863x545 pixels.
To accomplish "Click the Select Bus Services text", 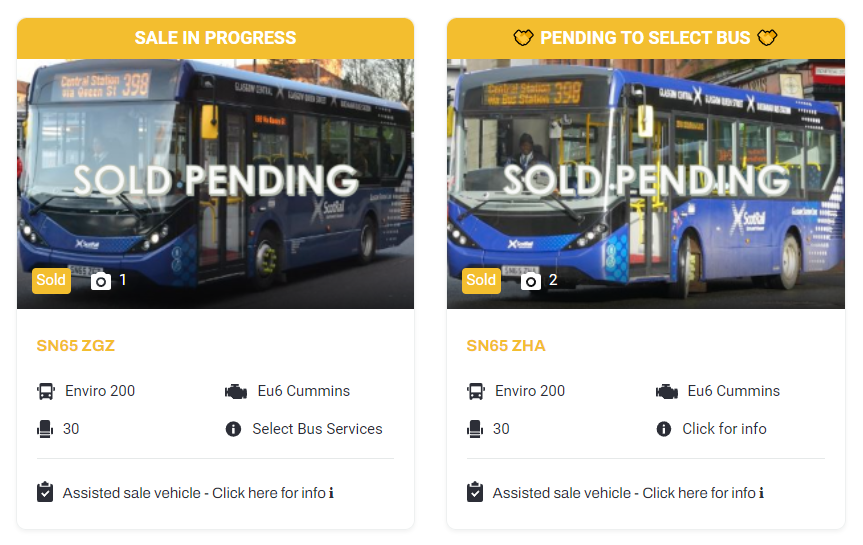I will (317, 429).
